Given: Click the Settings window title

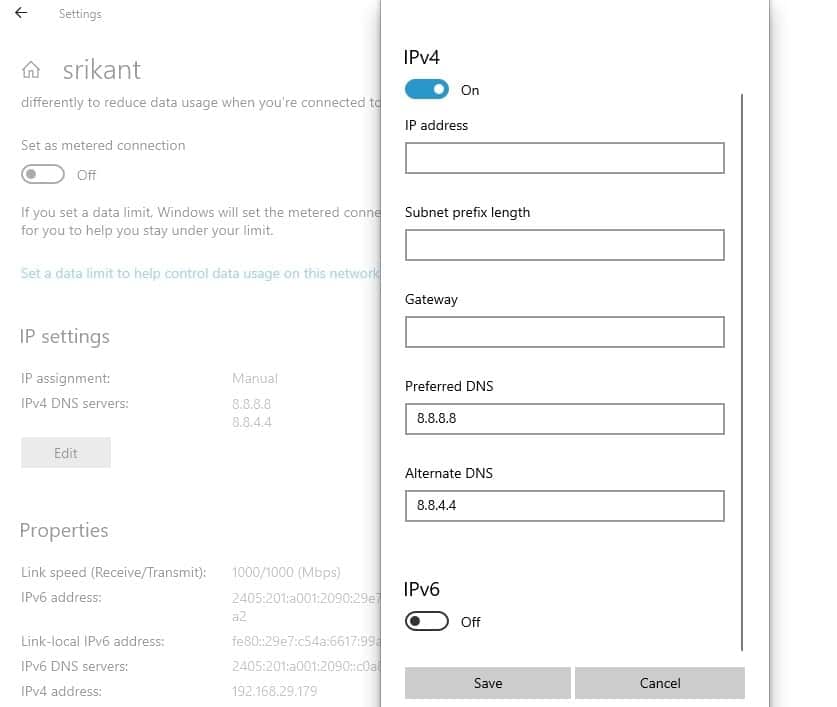Looking at the screenshot, I should [x=80, y=14].
